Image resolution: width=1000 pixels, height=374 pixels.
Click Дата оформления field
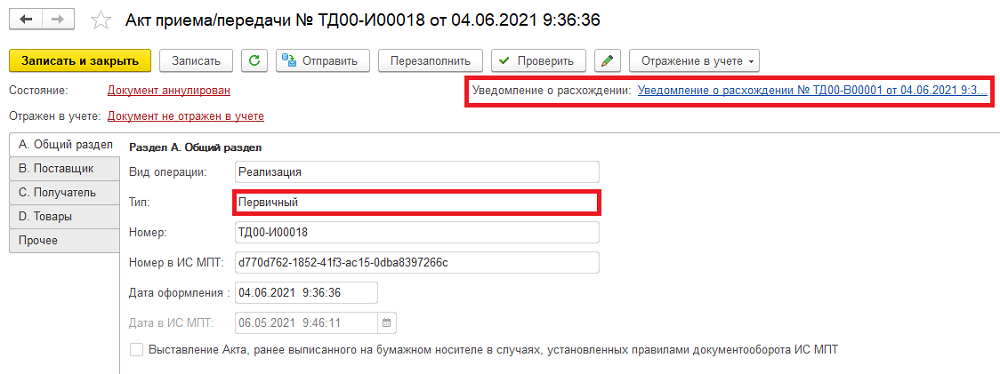[307, 293]
